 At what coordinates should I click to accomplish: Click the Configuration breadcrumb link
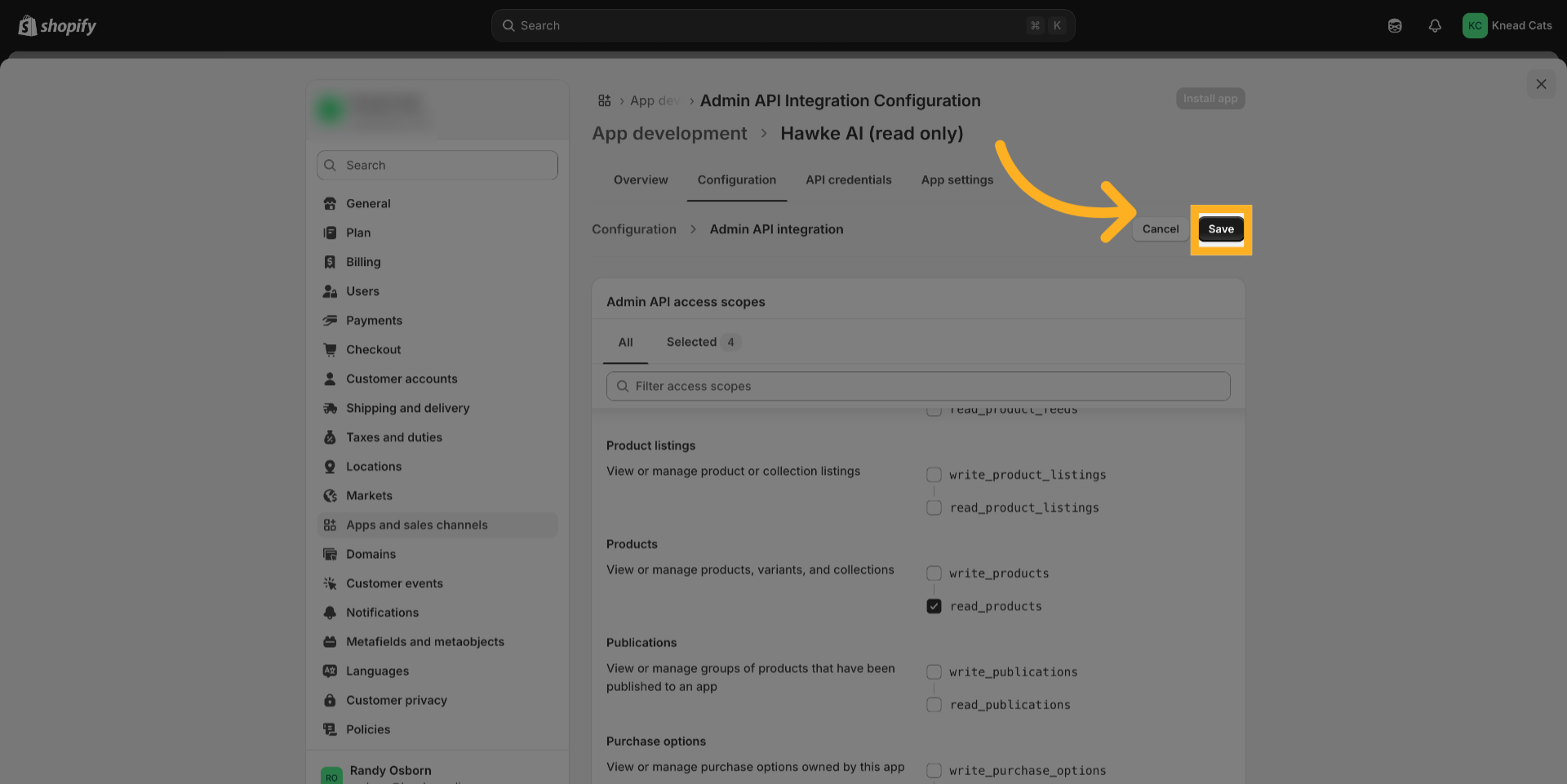[633, 229]
